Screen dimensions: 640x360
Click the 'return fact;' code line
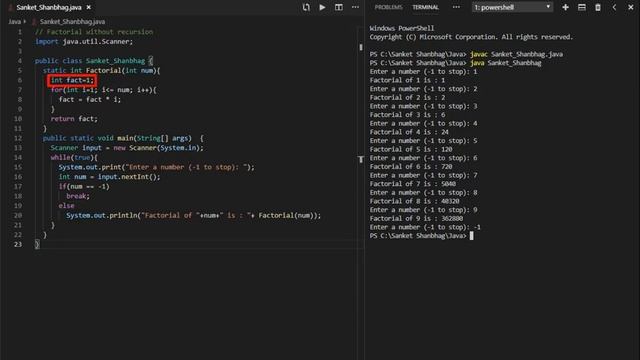pos(74,119)
